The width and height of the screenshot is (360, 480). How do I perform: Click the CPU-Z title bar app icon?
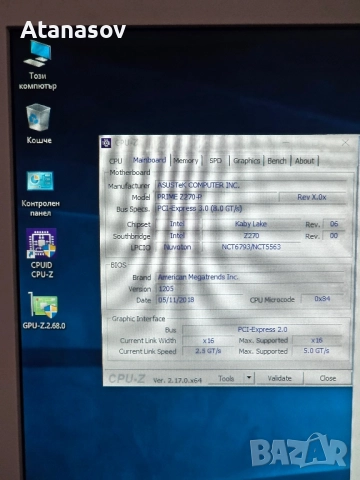point(106,143)
